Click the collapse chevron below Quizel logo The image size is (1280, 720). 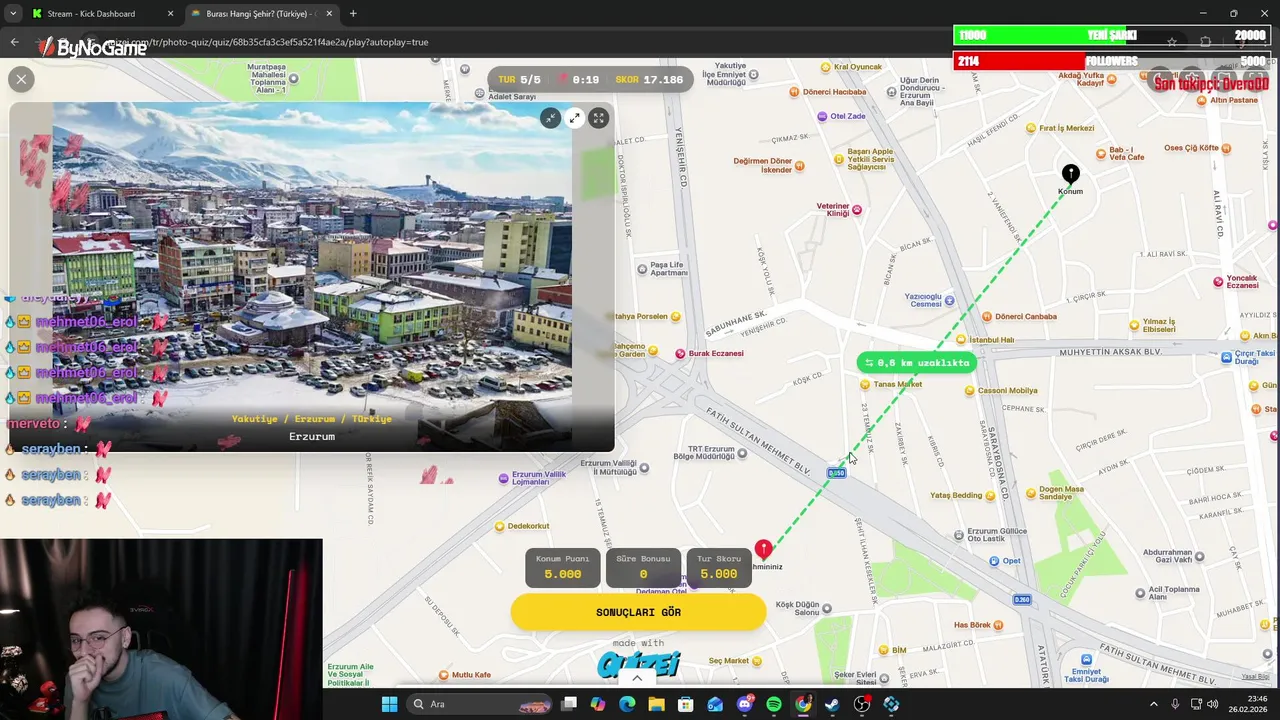tap(637, 679)
